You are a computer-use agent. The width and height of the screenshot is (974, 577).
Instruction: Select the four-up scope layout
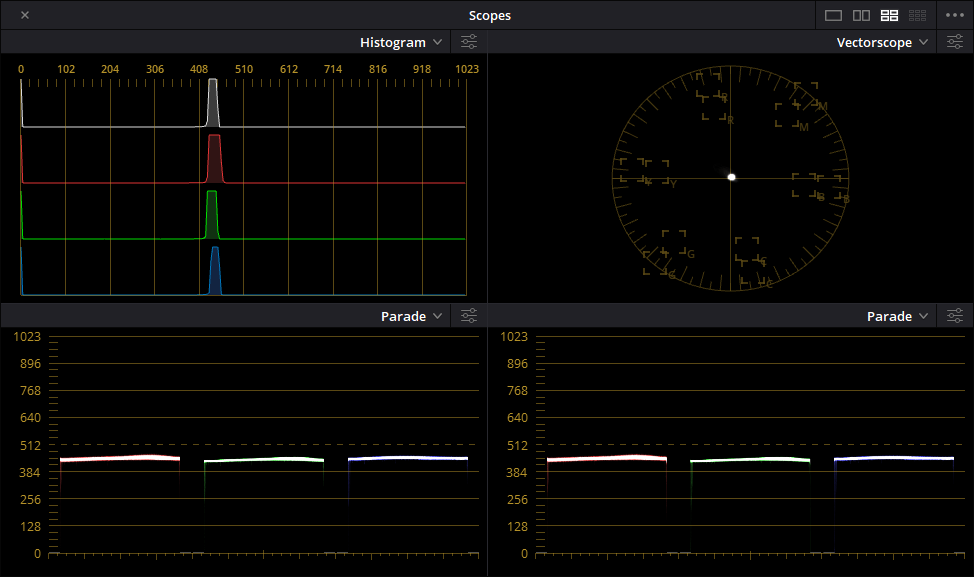[890, 16]
